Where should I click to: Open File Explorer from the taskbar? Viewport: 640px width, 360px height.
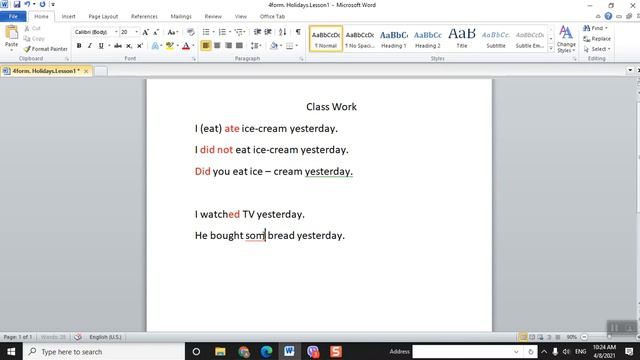click(x=220, y=351)
